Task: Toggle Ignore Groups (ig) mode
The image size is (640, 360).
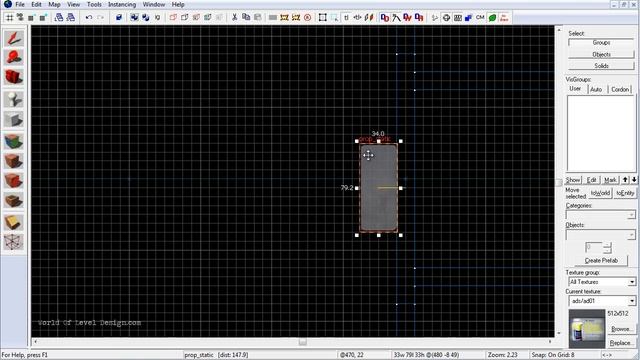Action: click(158, 18)
